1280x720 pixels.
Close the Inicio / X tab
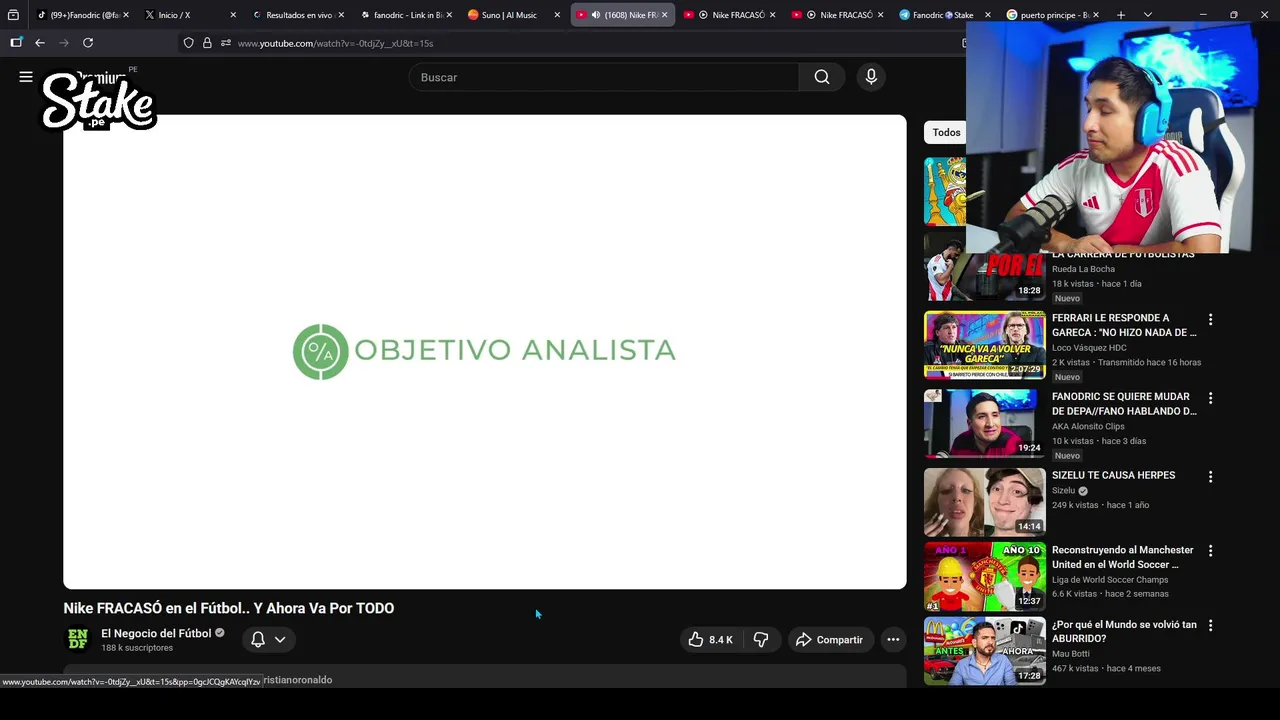tap(233, 15)
